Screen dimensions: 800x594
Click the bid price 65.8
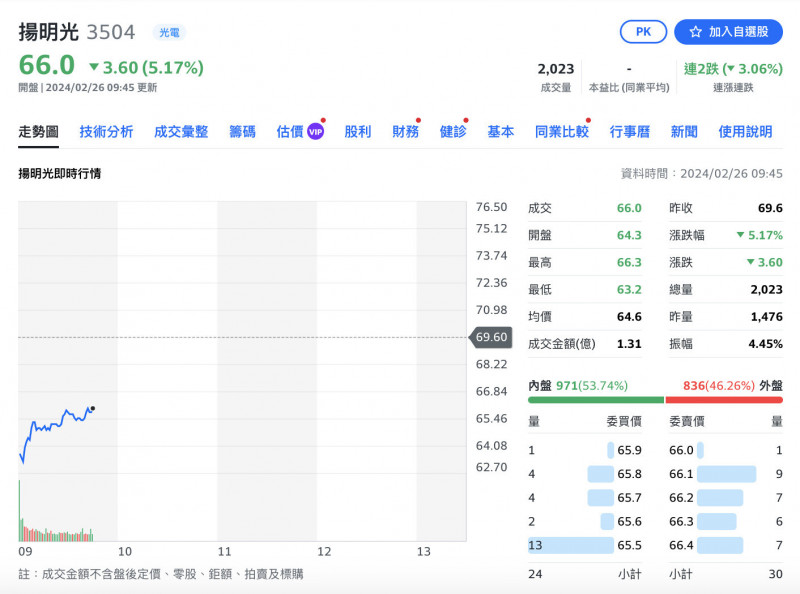pyautogui.click(x=630, y=474)
